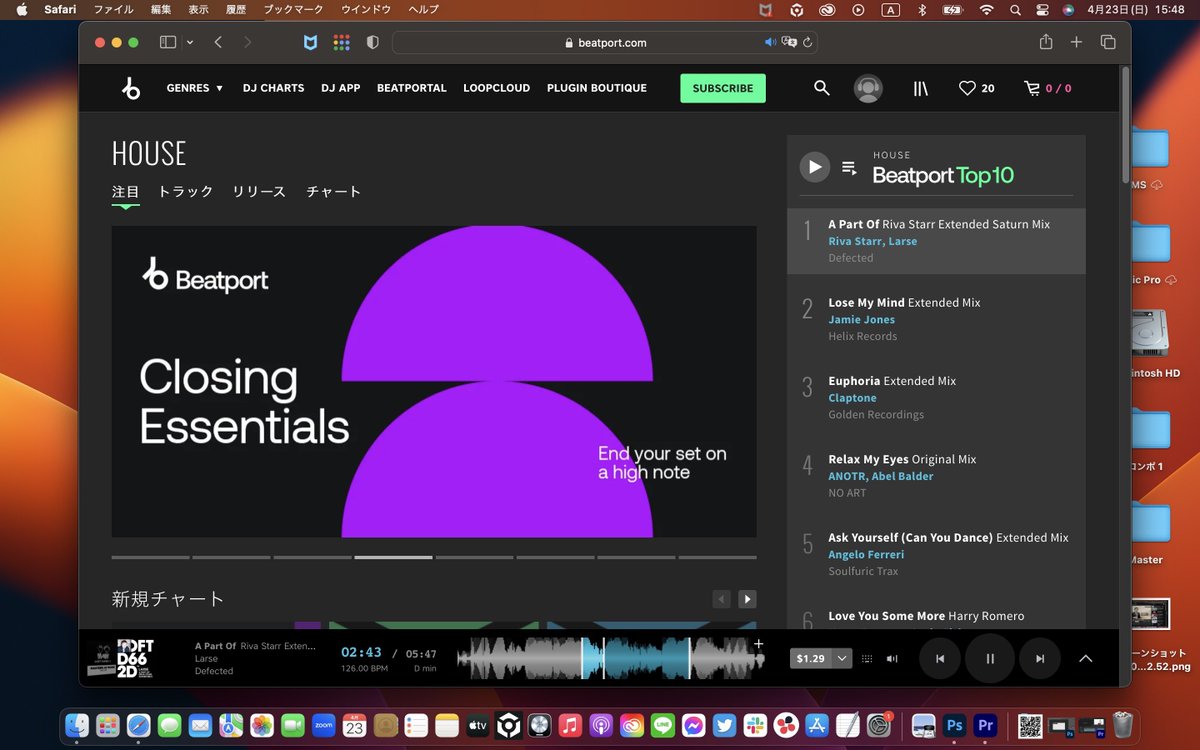Open Finder from the Dock
The height and width of the screenshot is (750, 1200).
77,724
